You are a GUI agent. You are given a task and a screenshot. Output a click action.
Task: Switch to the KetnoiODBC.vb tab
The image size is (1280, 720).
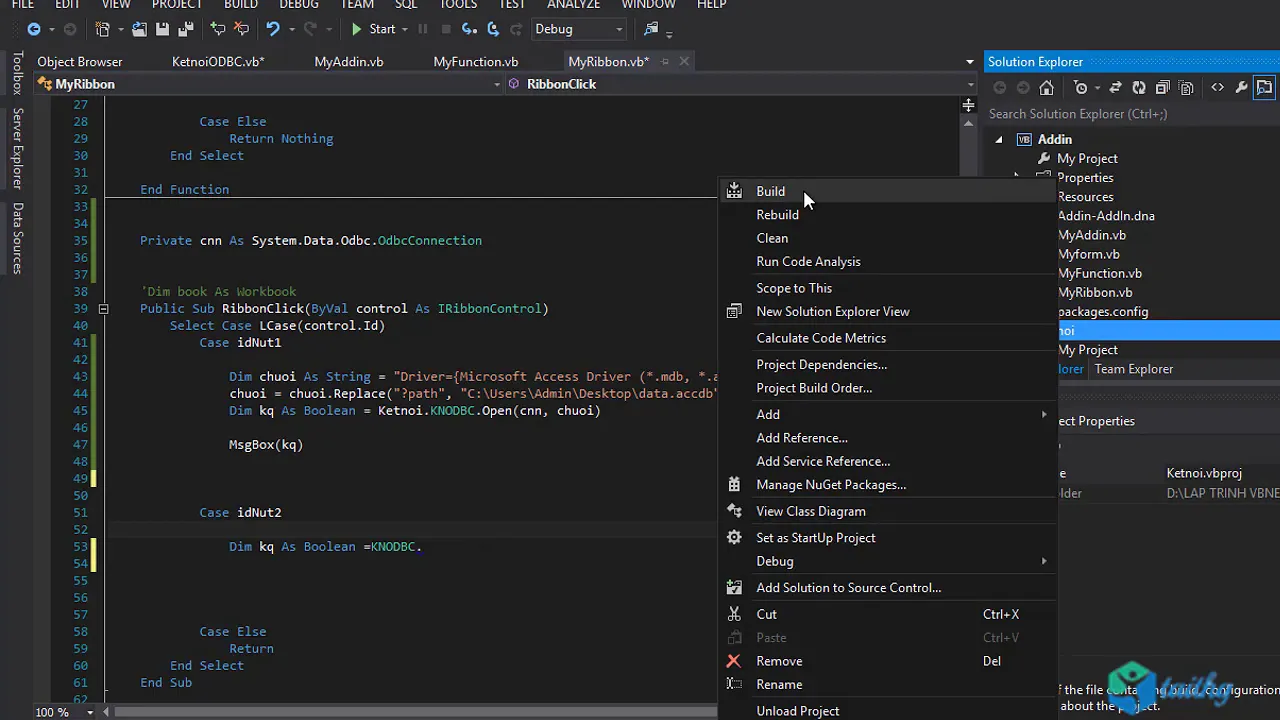click(218, 62)
